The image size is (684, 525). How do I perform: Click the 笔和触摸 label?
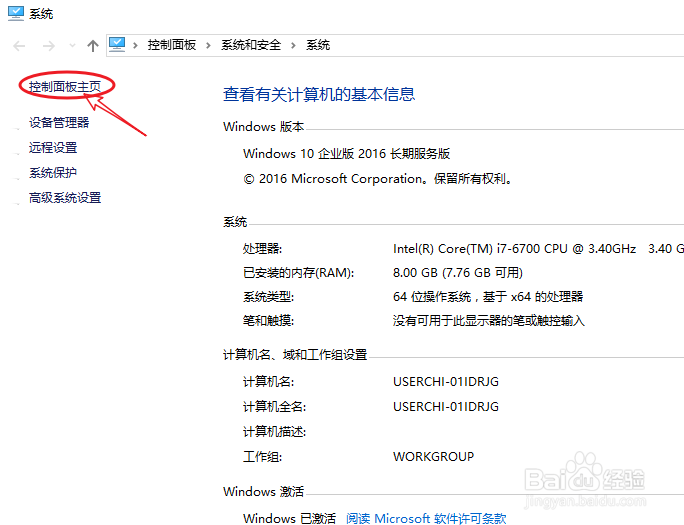pos(268,321)
